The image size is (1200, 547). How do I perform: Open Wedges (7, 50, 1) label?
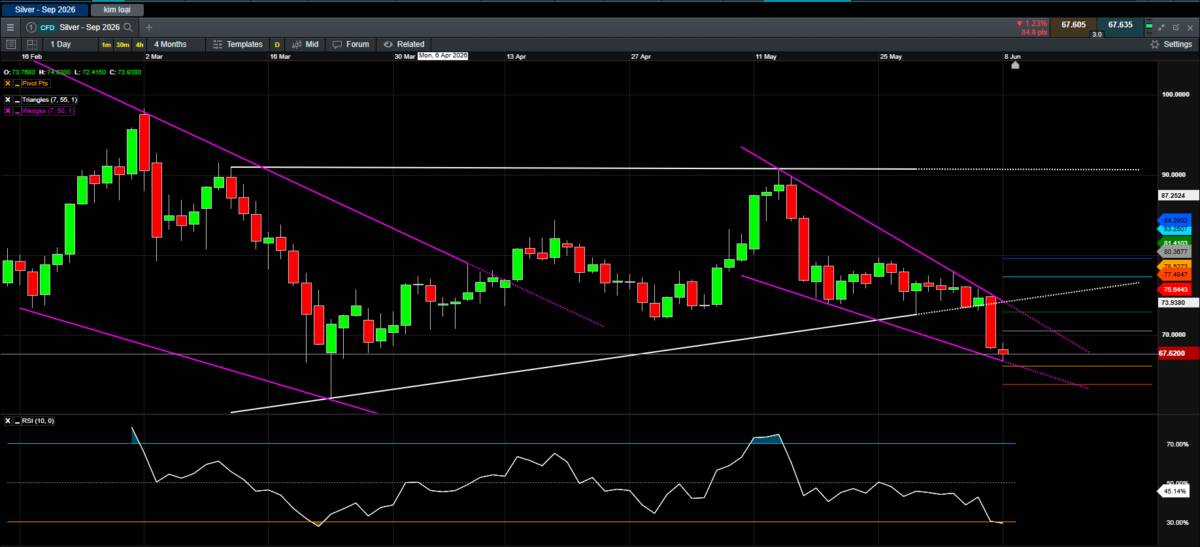tap(48, 110)
